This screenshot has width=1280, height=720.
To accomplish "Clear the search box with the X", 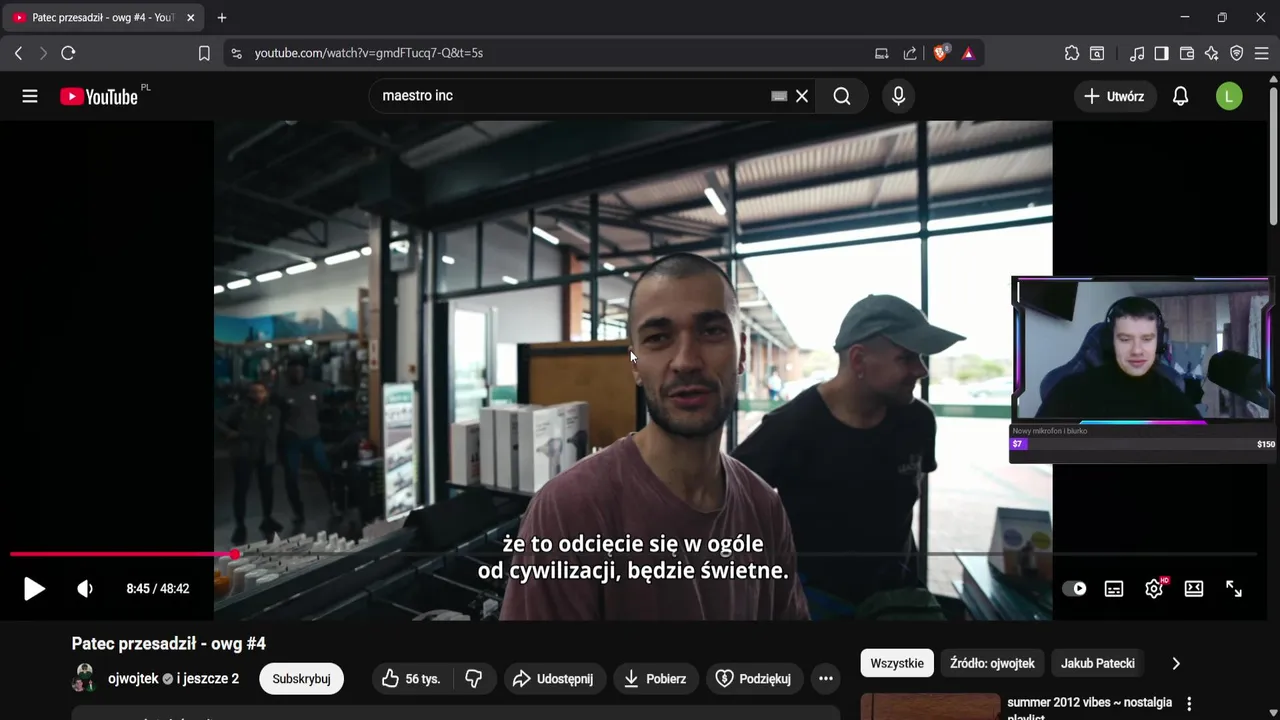I will [802, 96].
